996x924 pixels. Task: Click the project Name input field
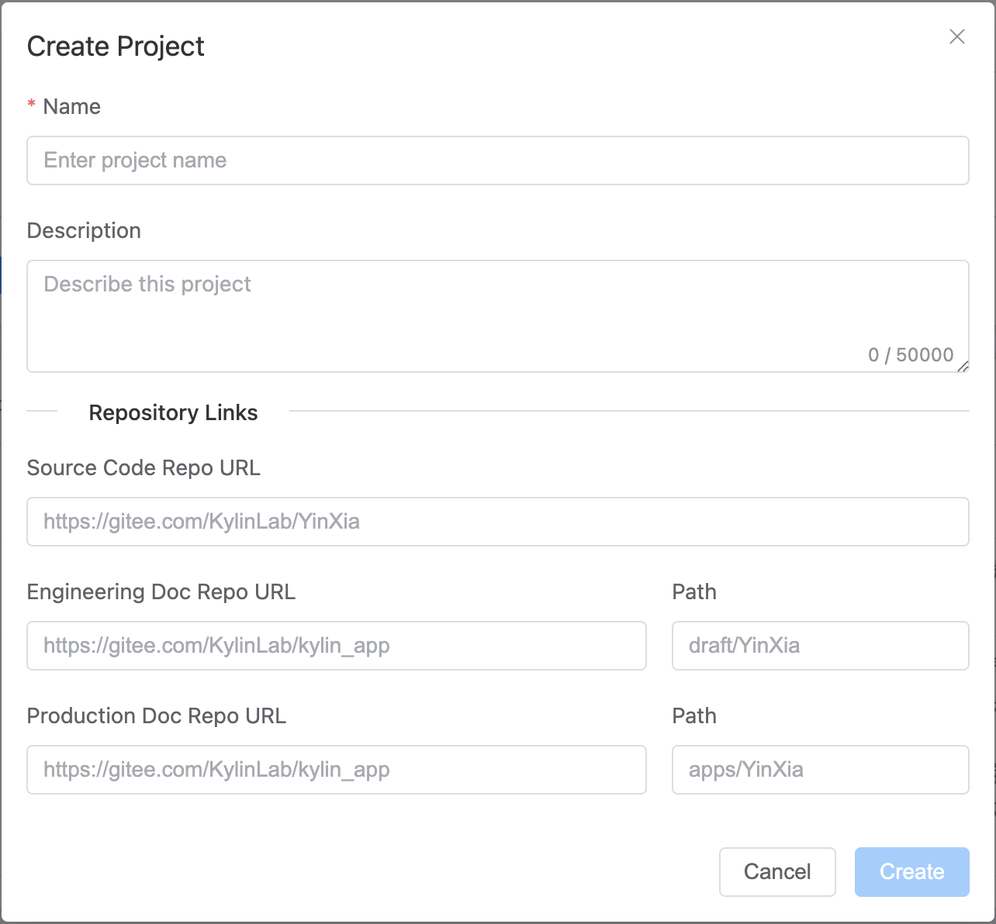pyautogui.click(x=497, y=161)
